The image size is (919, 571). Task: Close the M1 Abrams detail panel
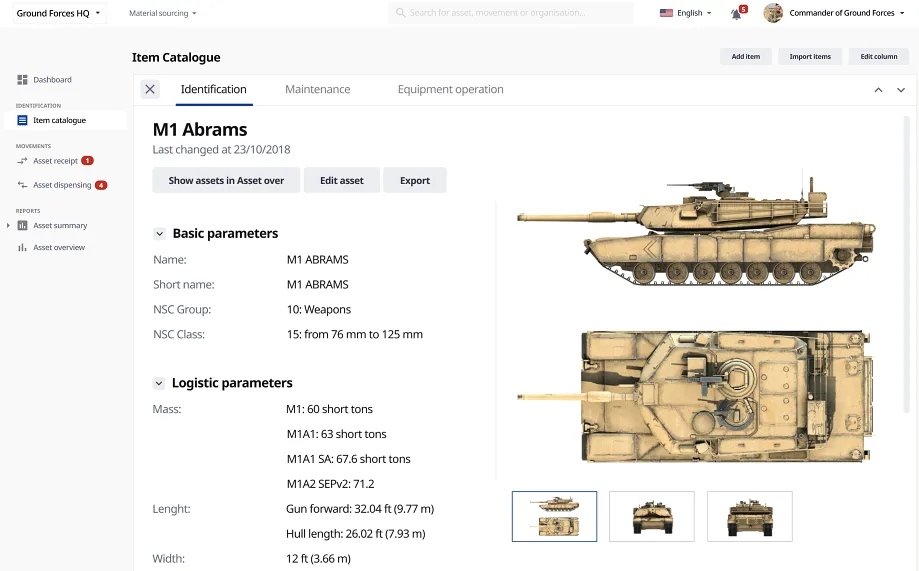(150, 89)
